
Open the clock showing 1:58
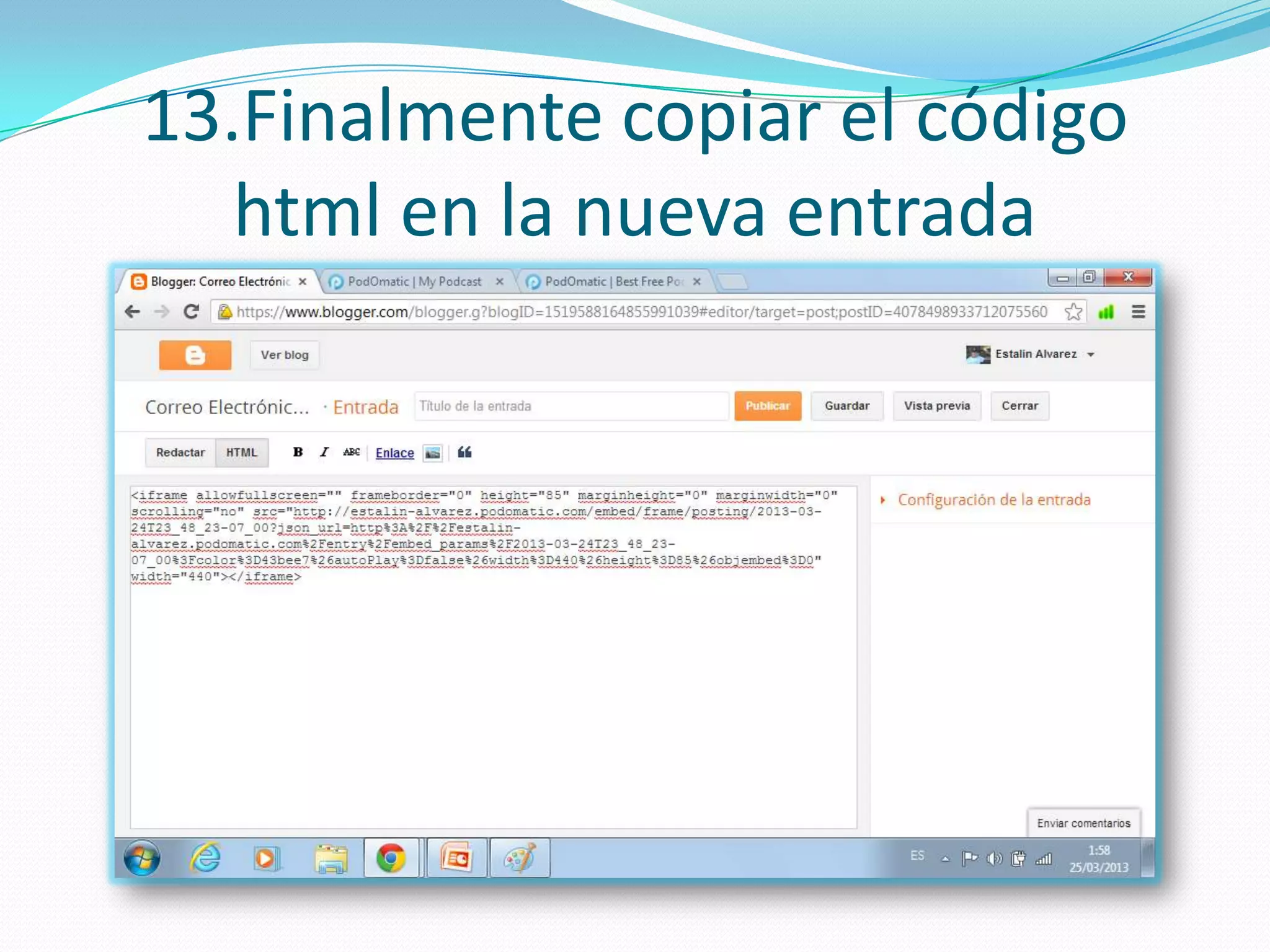tap(1098, 858)
